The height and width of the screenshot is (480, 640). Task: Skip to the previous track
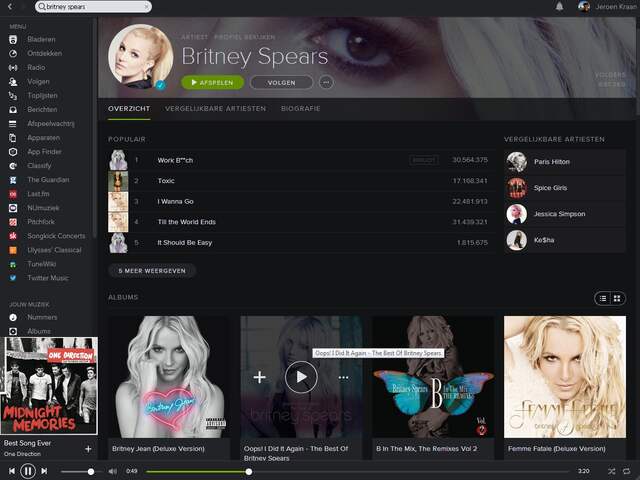12,471
